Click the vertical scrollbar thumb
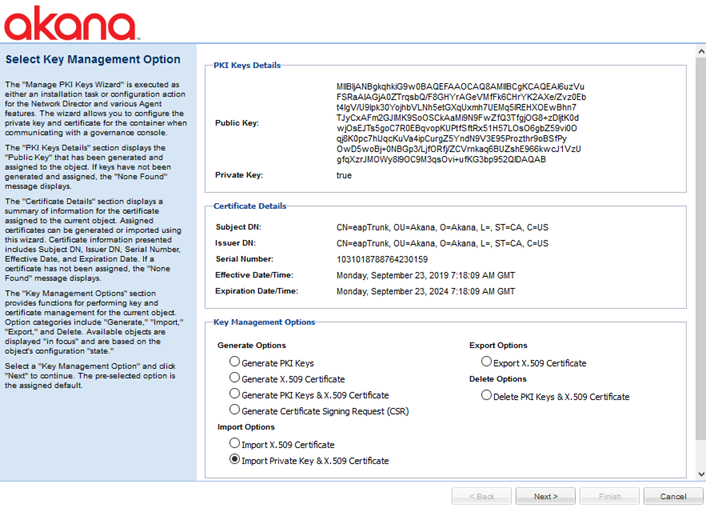Image resolution: width=706 pixels, height=508 pixels. 701,249
